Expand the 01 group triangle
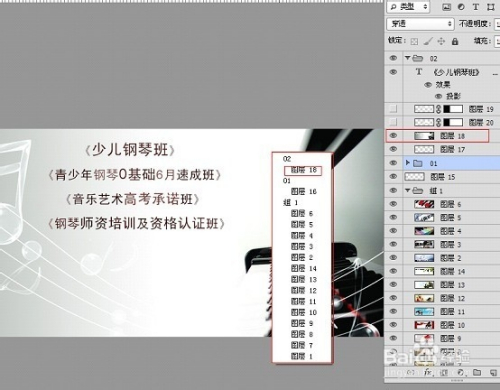This screenshot has width=500, height=390. coord(407,163)
